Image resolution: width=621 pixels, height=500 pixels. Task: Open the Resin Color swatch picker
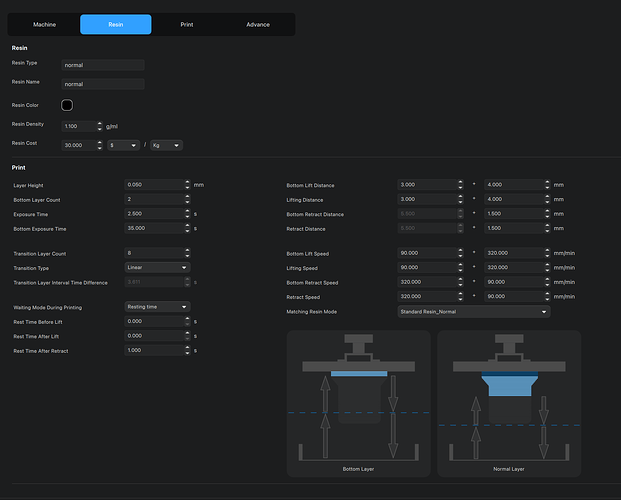67,105
